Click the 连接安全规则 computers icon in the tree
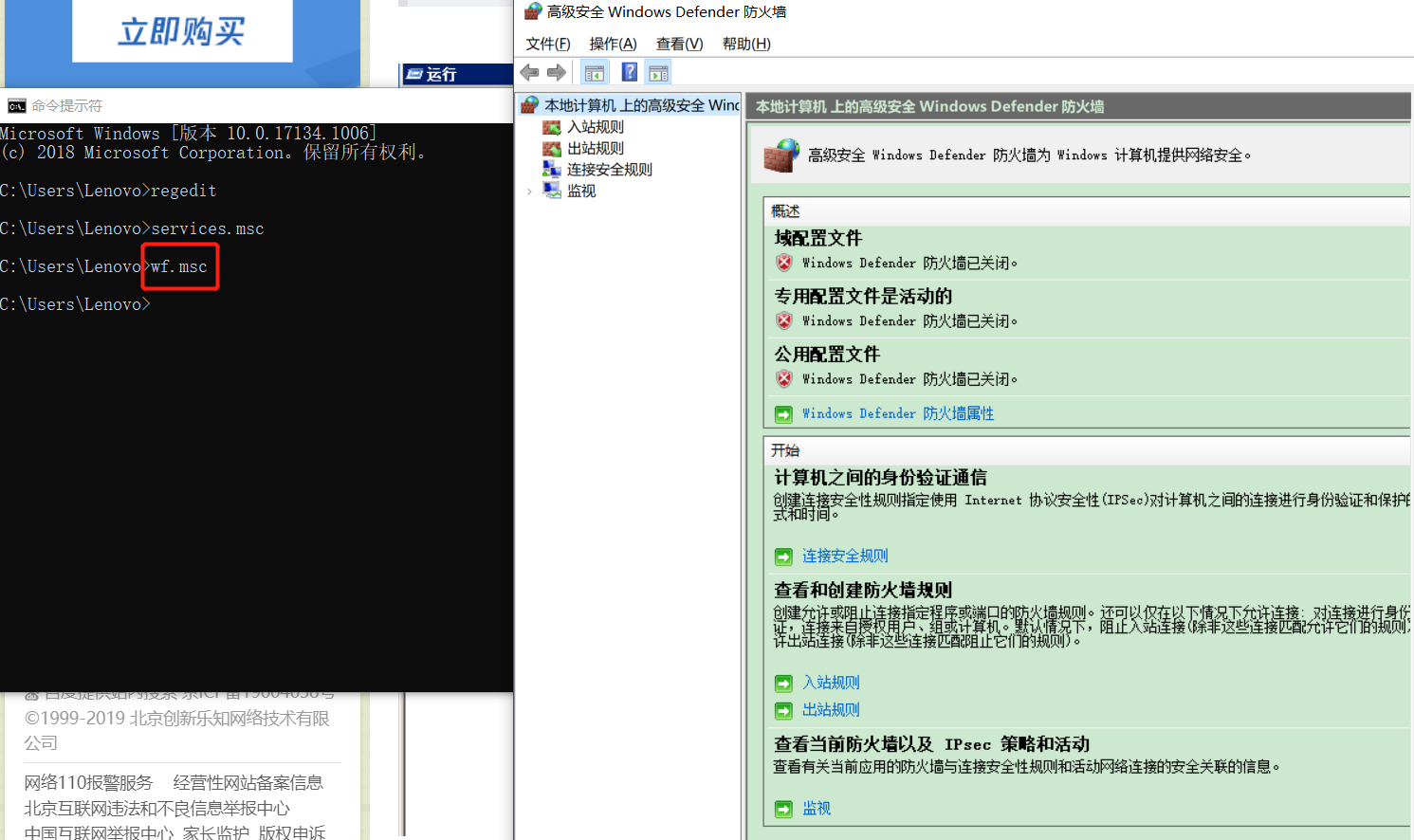Screen dimensions: 1414x840 551,170
